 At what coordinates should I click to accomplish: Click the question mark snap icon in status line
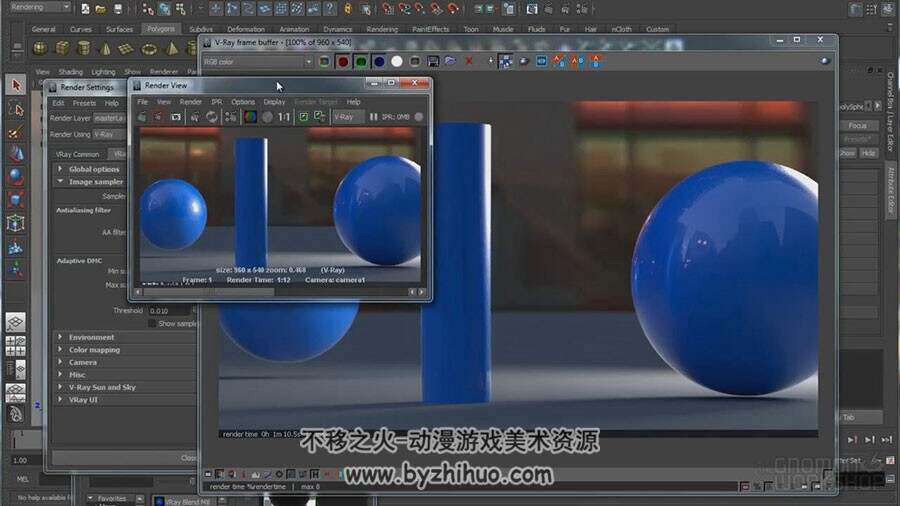[x=330, y=9]
